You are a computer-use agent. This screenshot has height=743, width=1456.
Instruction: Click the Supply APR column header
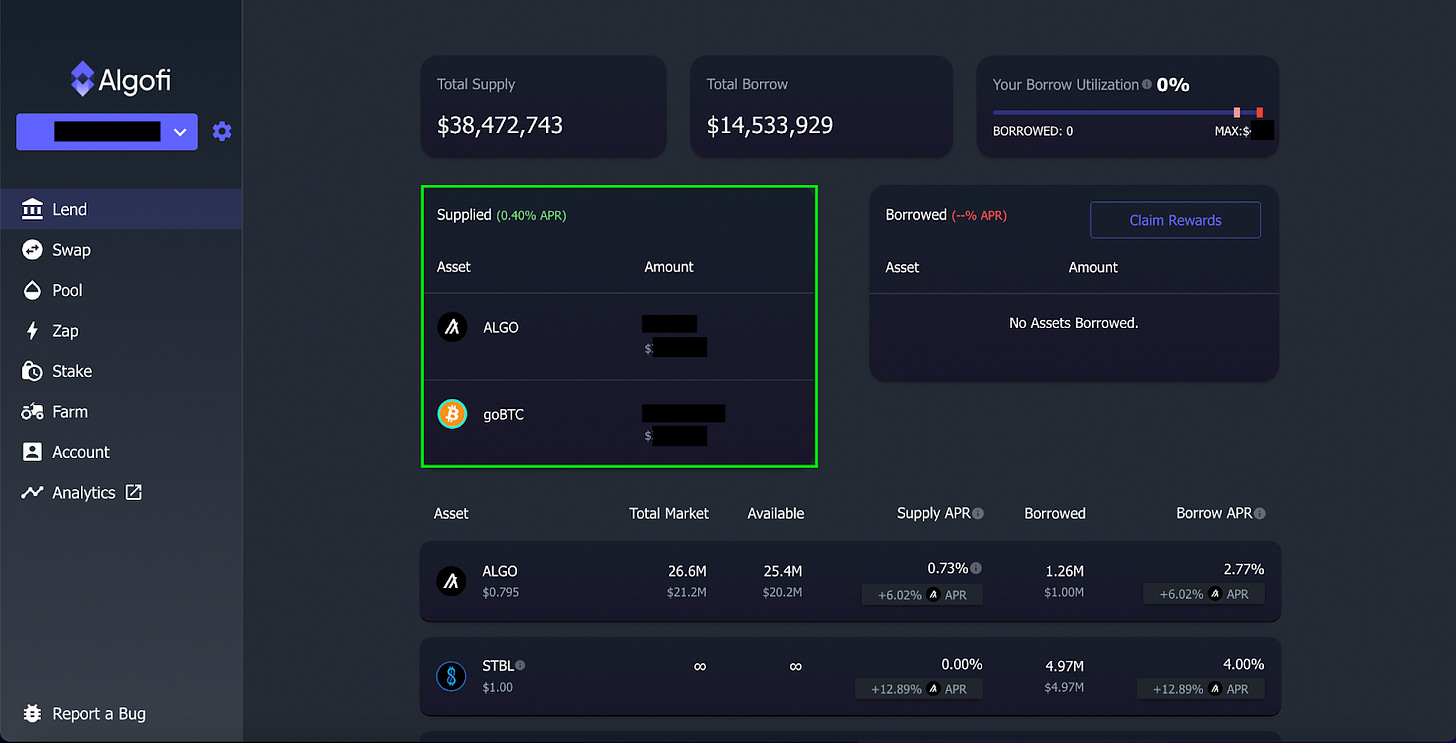(934, 513)
